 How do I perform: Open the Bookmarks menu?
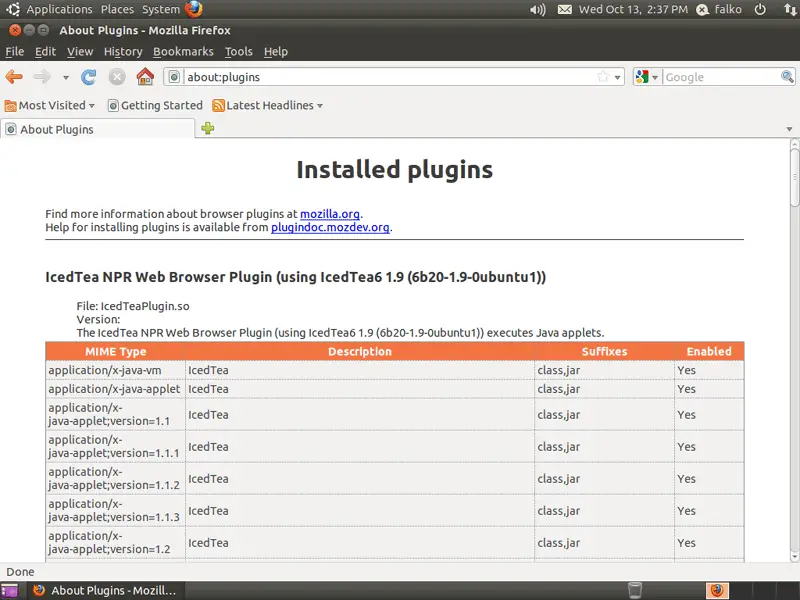183,52
